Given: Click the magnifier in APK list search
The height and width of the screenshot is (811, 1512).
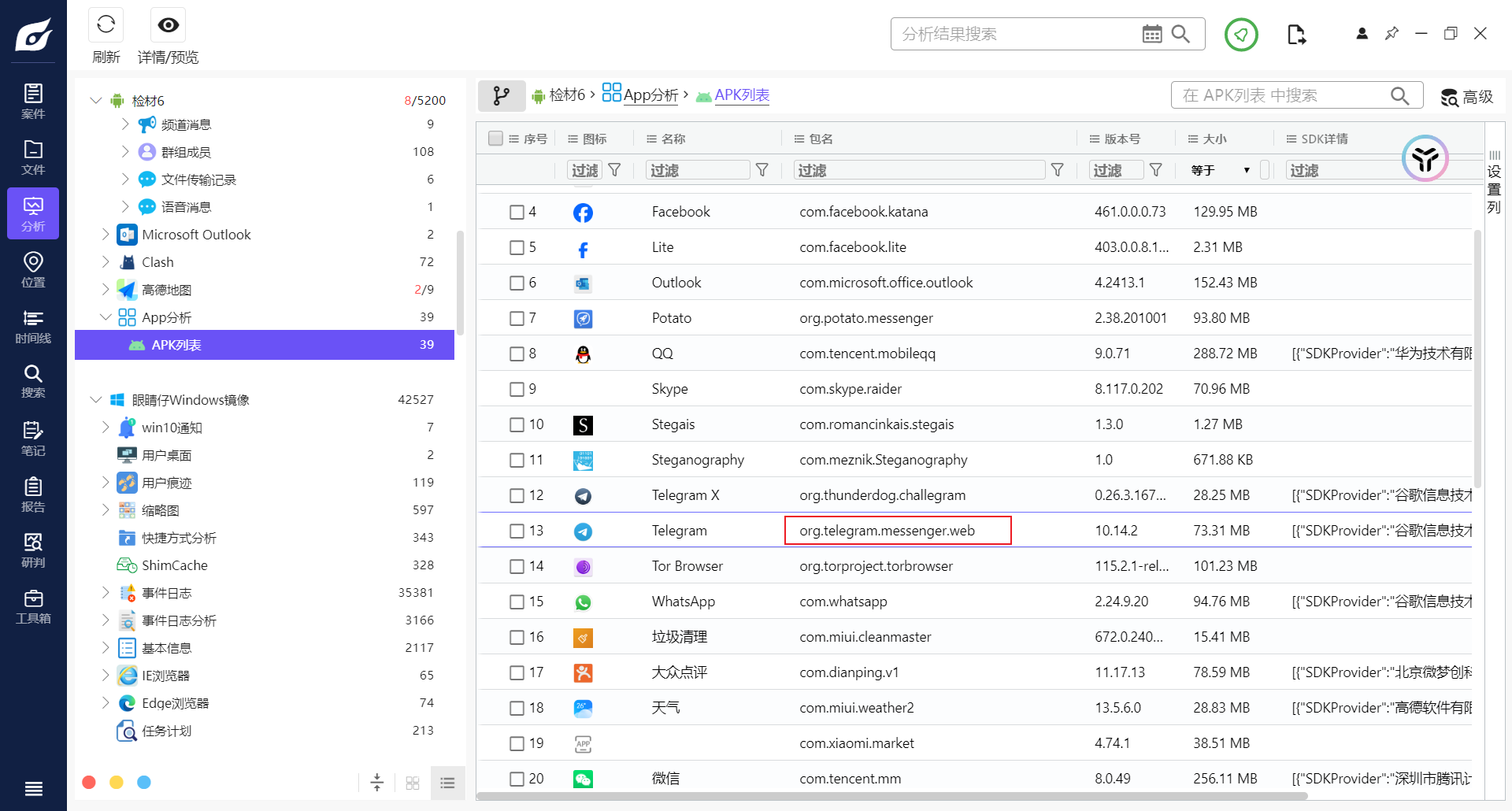Looking at the screenshot, I should click(1399, 95).
